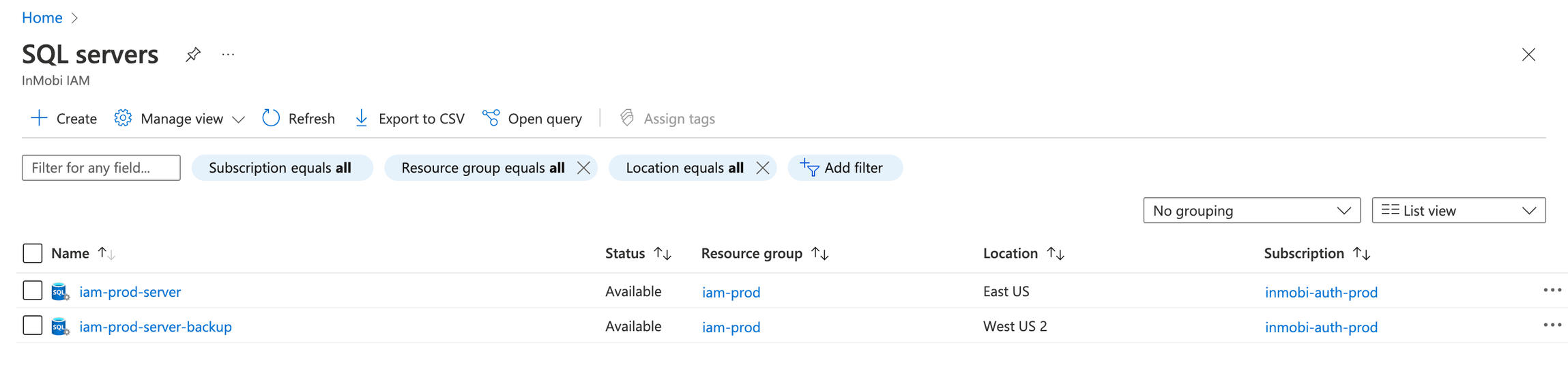Image resolution: width=1568 pixels, height=378 pixels.
Task: Close the SQL servers blade
Action: point(1528,55)
